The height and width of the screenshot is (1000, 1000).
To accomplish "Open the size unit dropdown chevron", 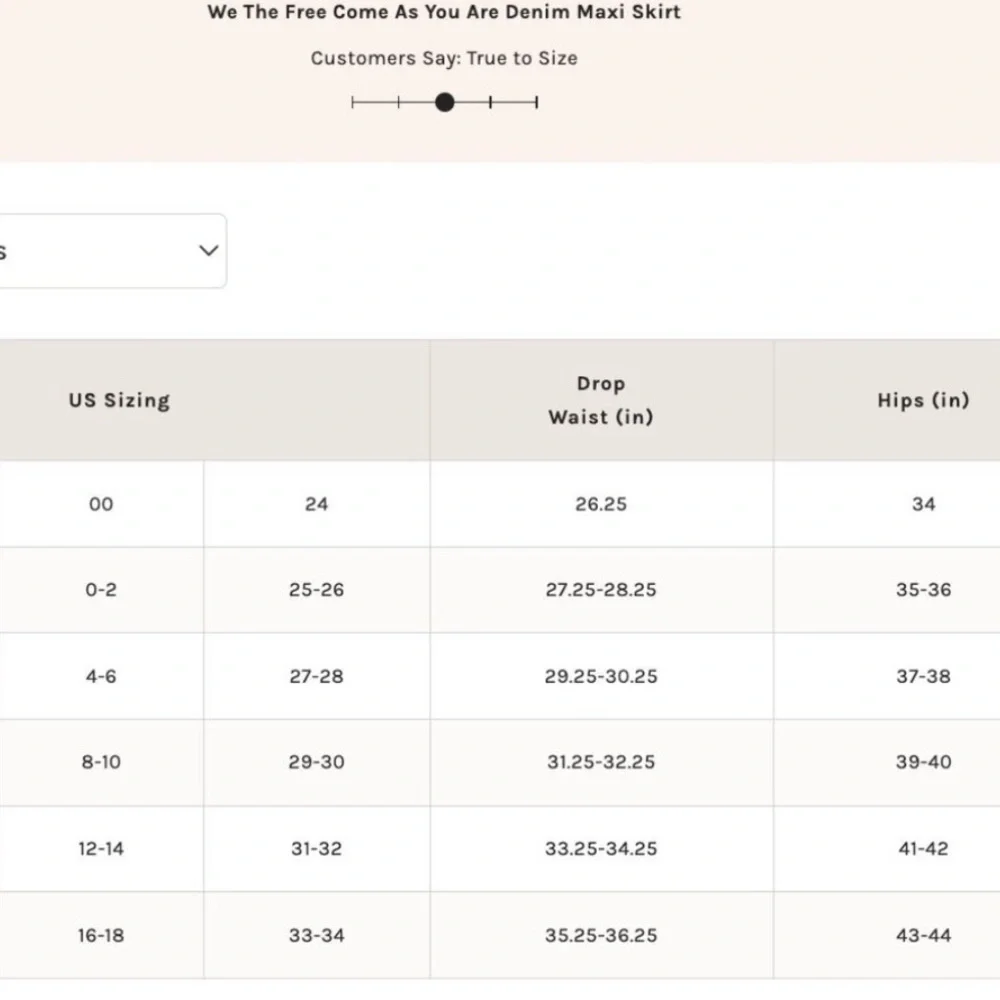I will pos(209,251).
